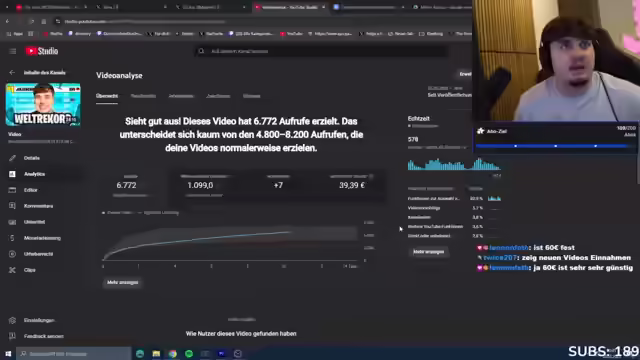Click the browser reload icon
The height and width of the screenshot is (360, 640).
pos(31,21)
